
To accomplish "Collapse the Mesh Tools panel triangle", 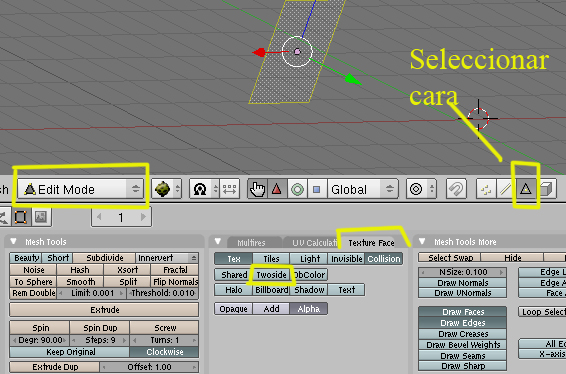I will click(13, 241).
